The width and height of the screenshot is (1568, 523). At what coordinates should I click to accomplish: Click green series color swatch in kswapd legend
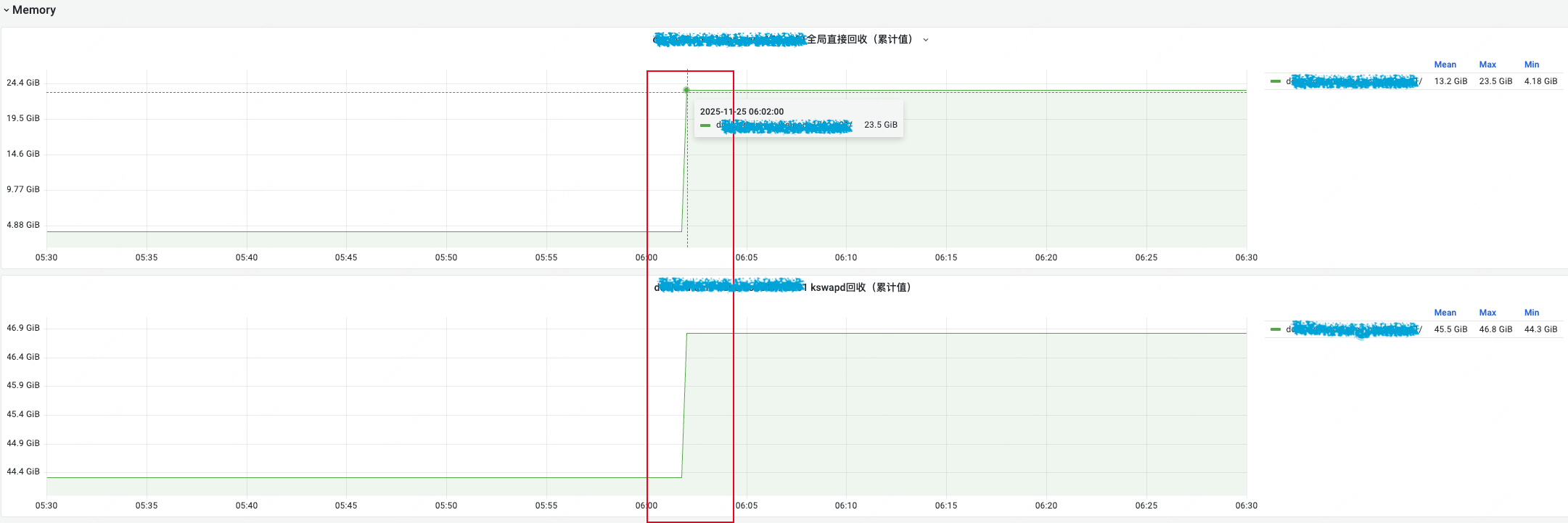(1276, 329)
